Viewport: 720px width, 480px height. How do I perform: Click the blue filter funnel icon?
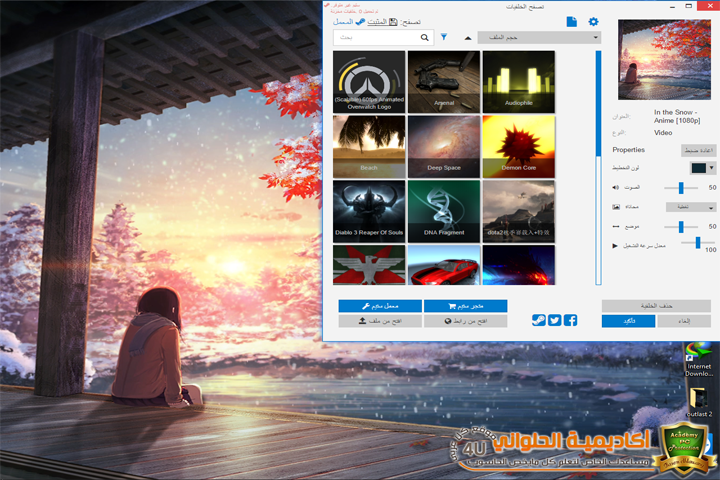pyautogui.click(x=444, y=37)
